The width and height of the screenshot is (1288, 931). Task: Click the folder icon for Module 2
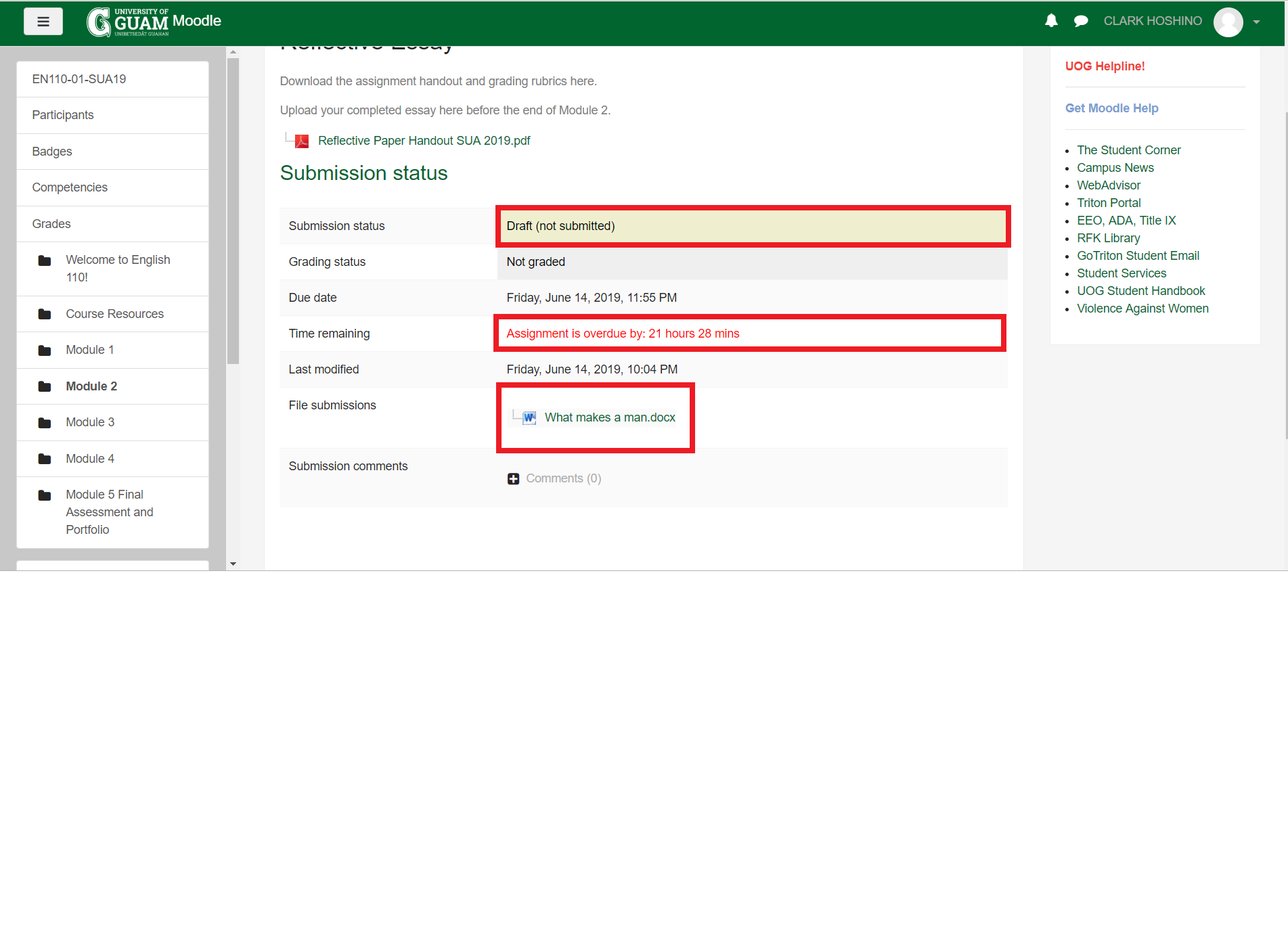45,386
